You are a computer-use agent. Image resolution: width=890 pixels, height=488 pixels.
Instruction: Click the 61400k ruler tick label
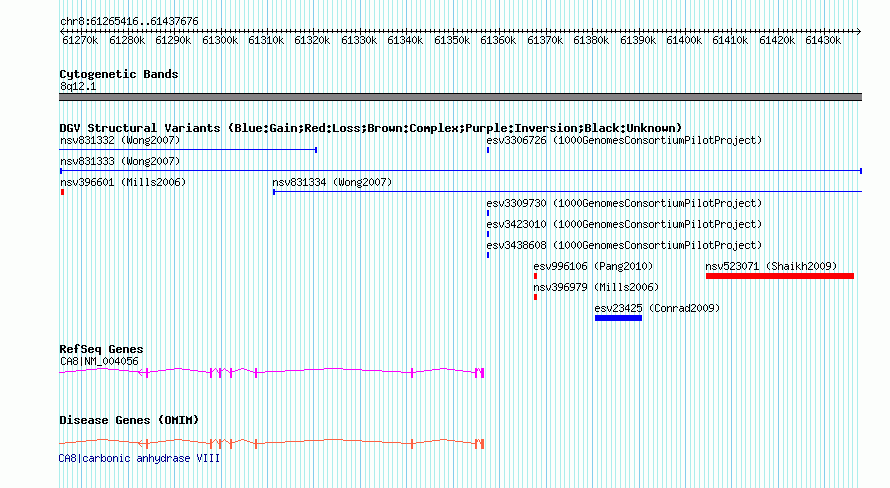tap(684, 40)
